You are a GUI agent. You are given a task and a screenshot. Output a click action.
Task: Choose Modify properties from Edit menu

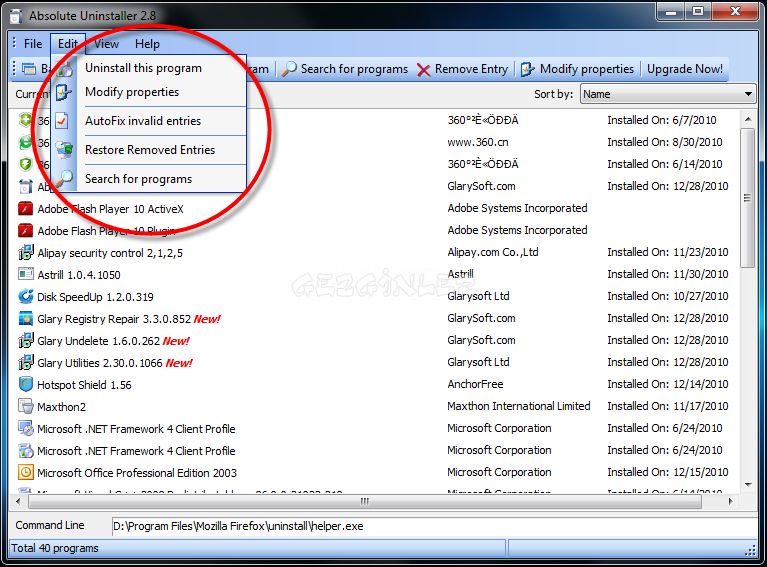[x=151, y=92]
